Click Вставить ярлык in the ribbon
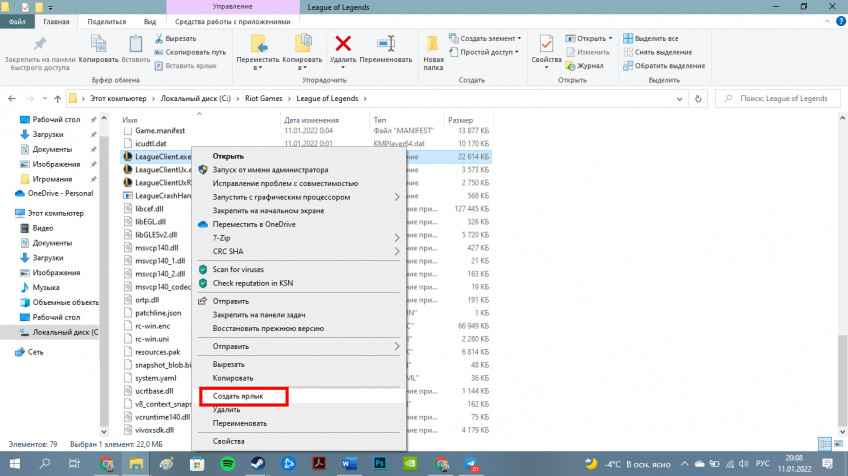Image resolution: width=848 pixels, height=476 pixels. coord(186,65)
